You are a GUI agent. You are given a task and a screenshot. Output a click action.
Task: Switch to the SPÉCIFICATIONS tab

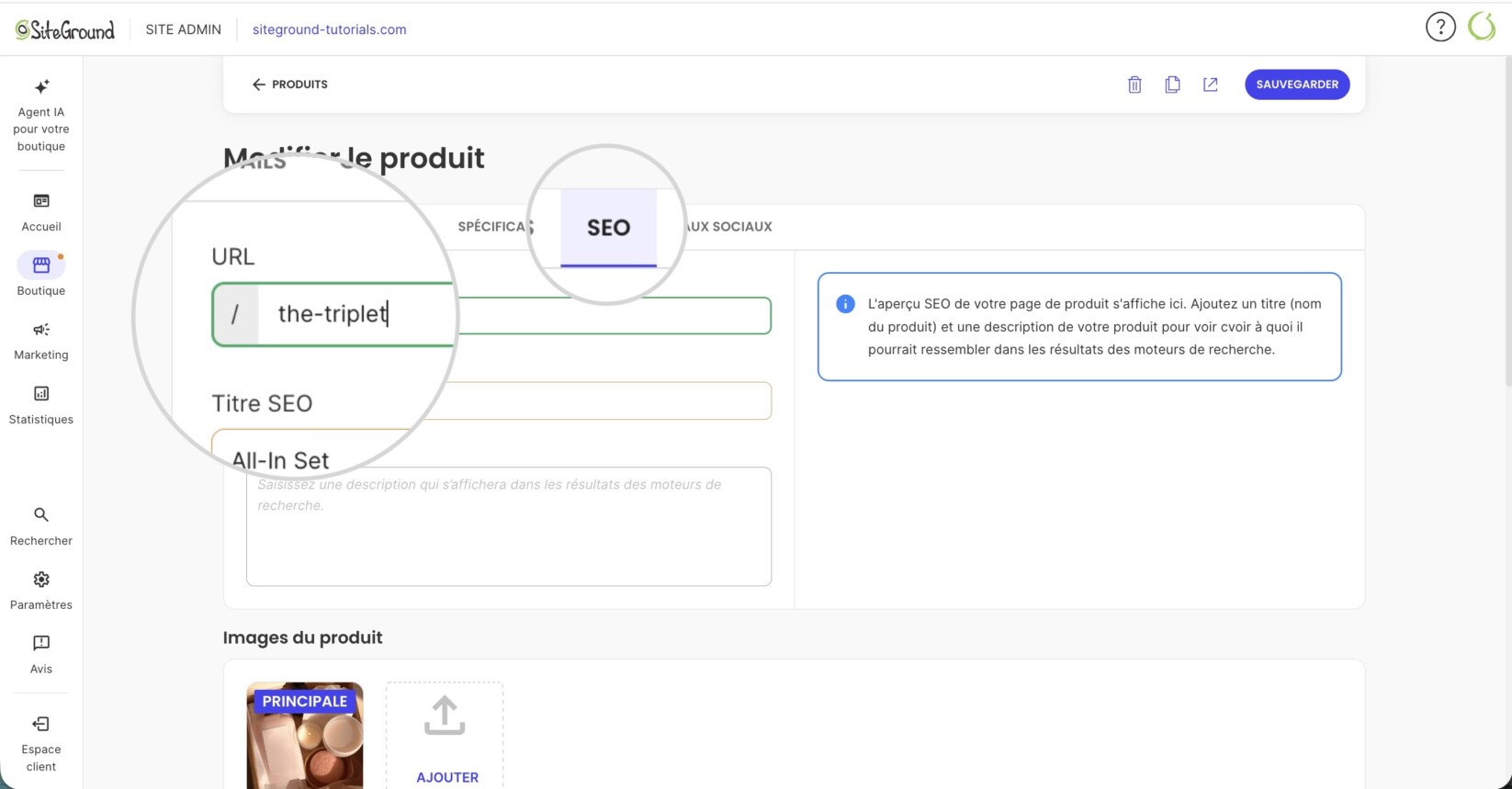494,227
